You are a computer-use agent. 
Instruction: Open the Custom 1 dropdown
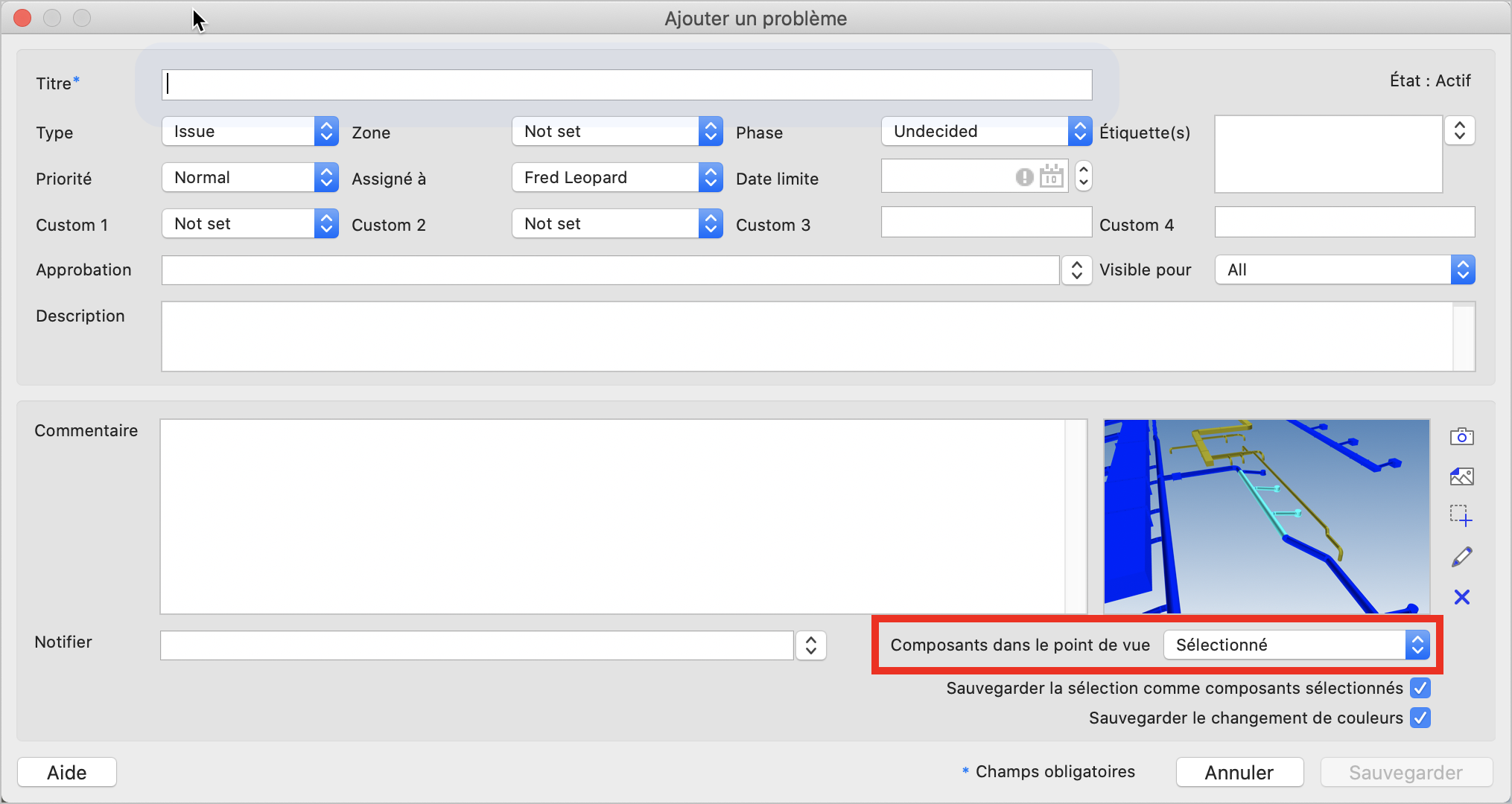point(250,223)
